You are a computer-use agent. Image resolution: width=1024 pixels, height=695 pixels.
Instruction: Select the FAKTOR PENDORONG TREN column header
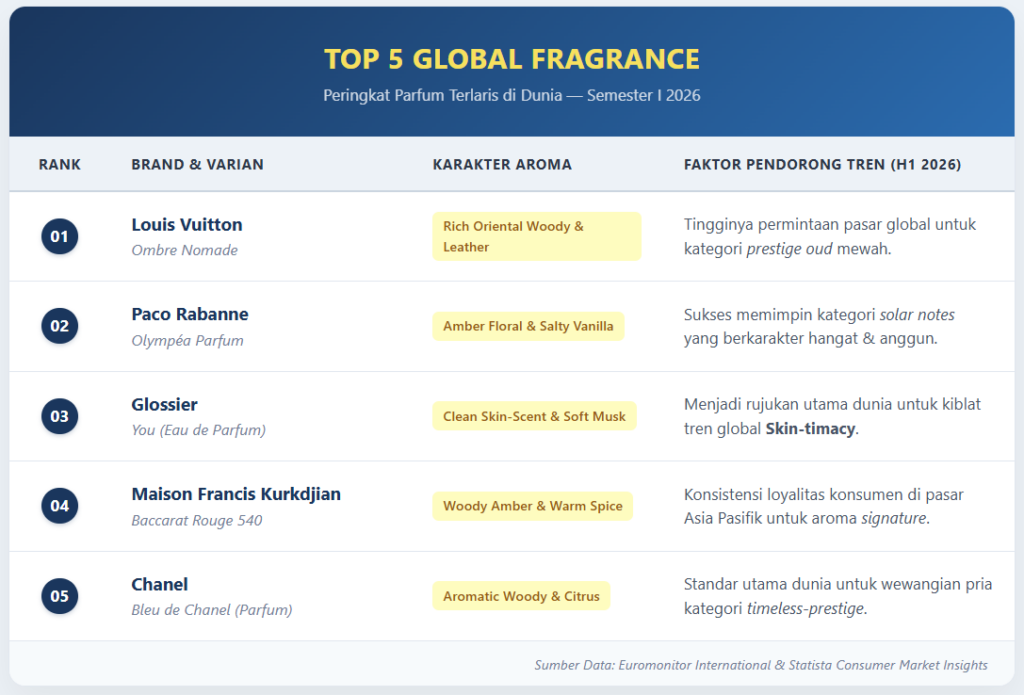[822, 165]
